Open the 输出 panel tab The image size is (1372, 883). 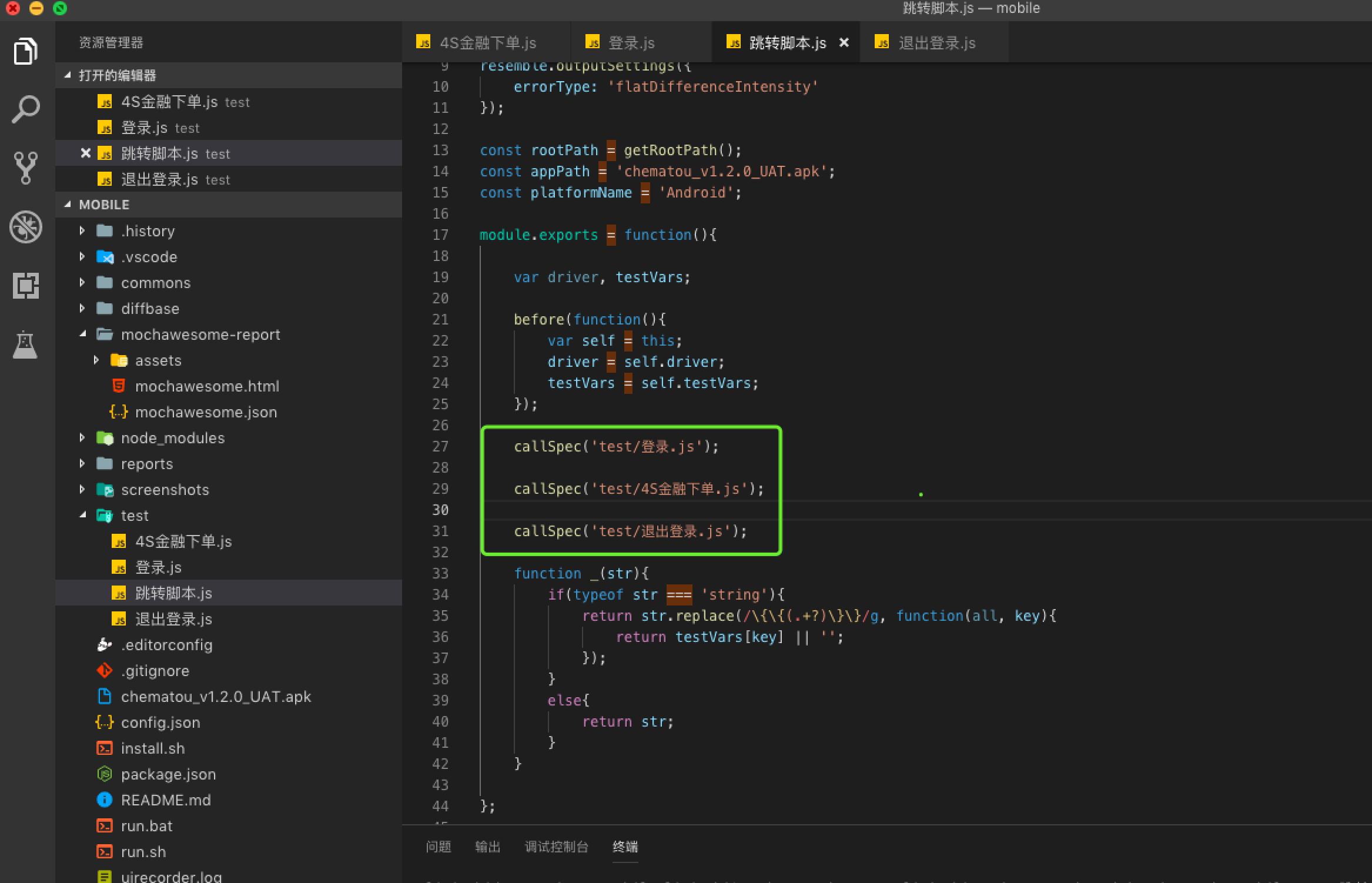point(487,847)
